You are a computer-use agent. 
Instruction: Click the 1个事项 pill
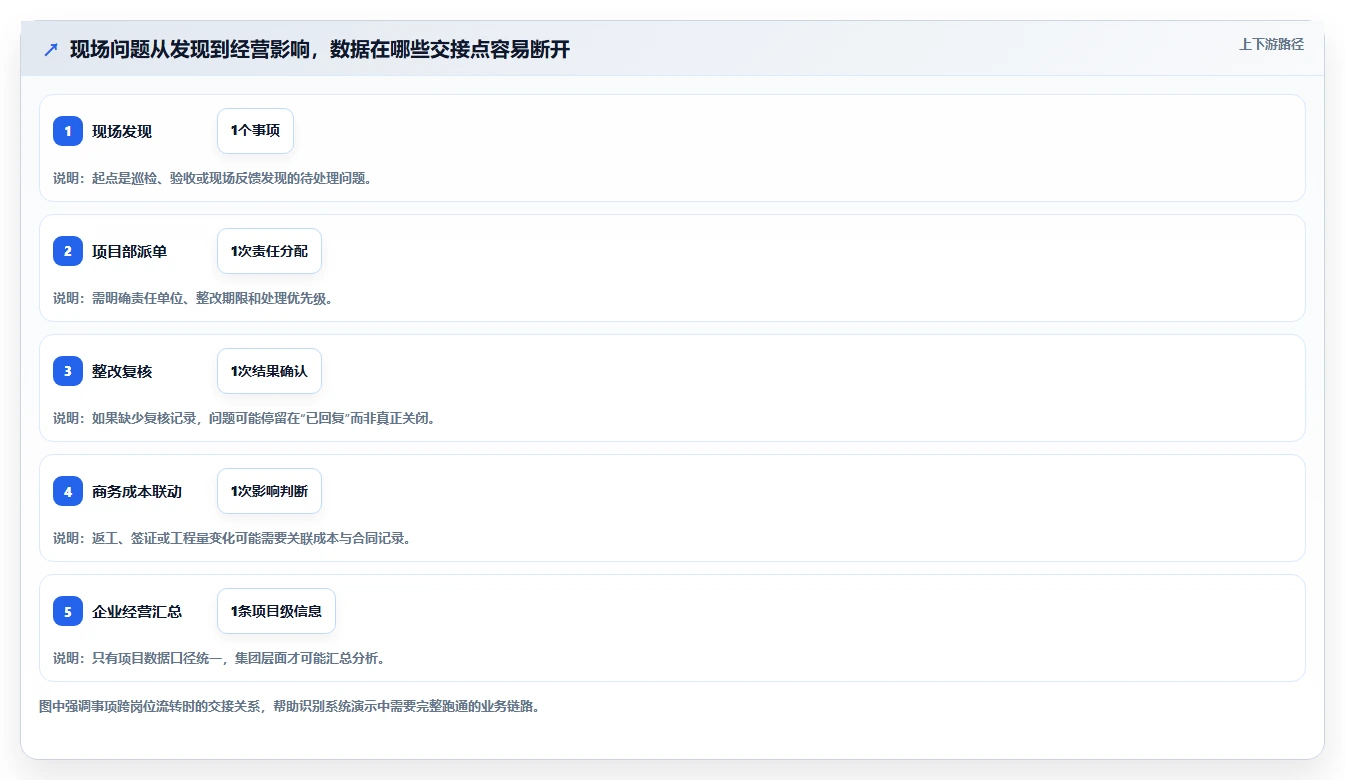[255, 131]
